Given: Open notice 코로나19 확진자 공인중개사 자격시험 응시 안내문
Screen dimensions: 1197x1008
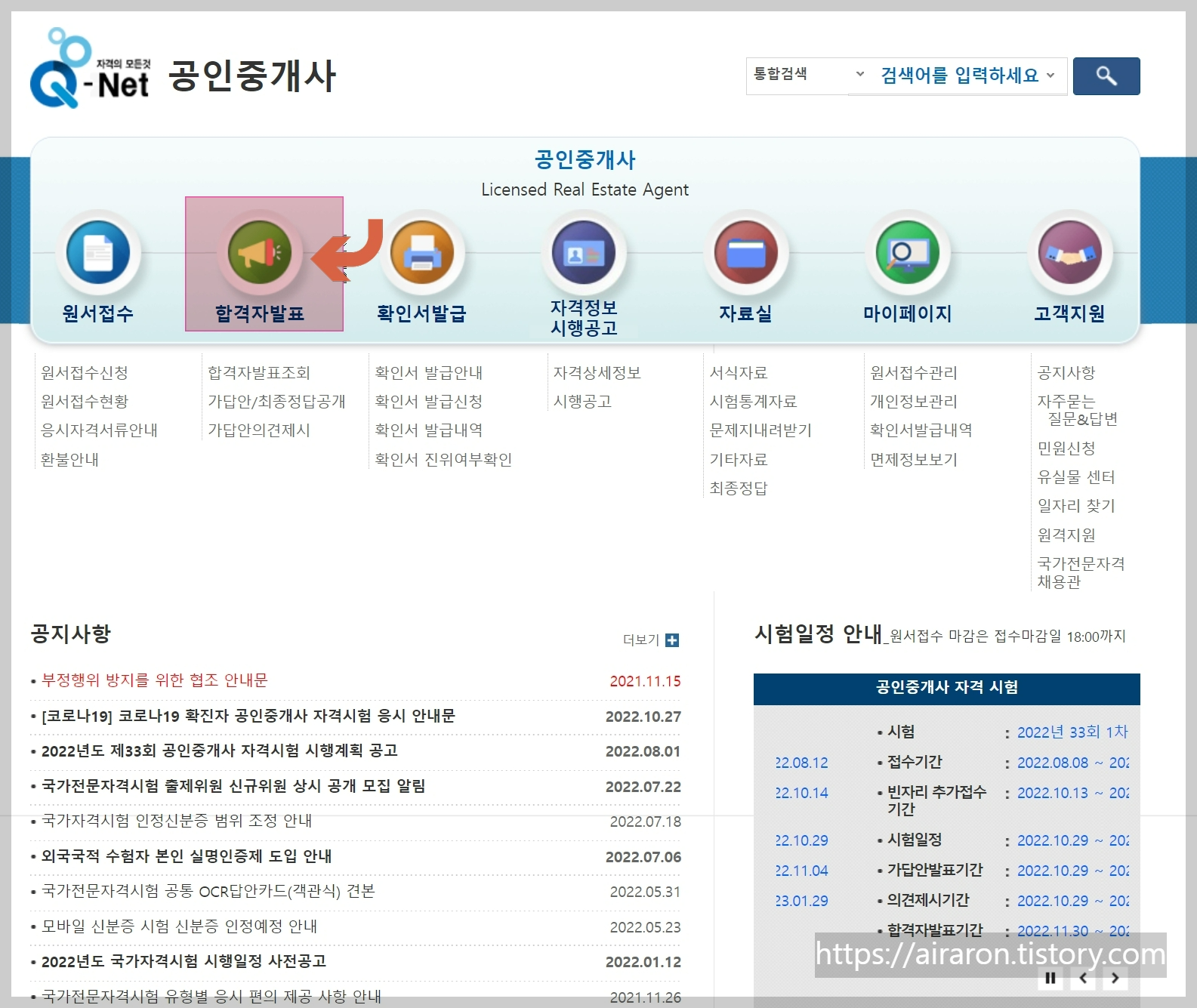Looking at the screenshot, I should click(x=248, y=716).
